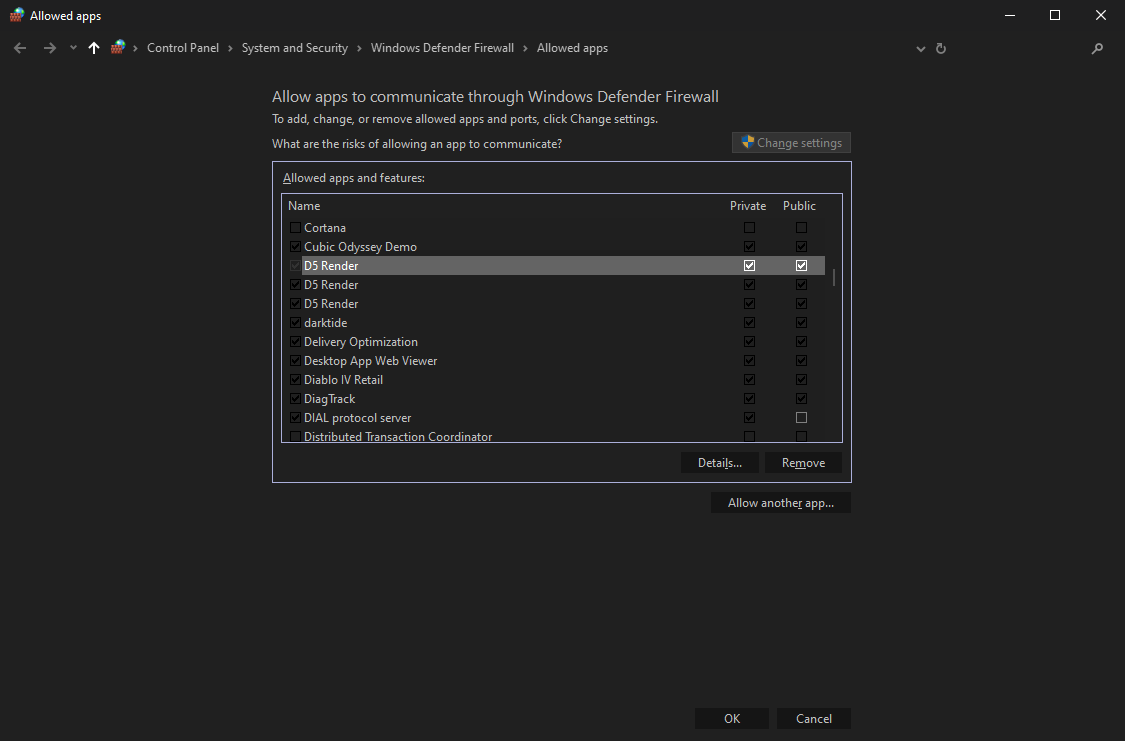Enable Public for DIAL protocol server
Image resolution: width=1125 pixels, height=741 pixels.
pyautogui.click(x=801, y=417)
